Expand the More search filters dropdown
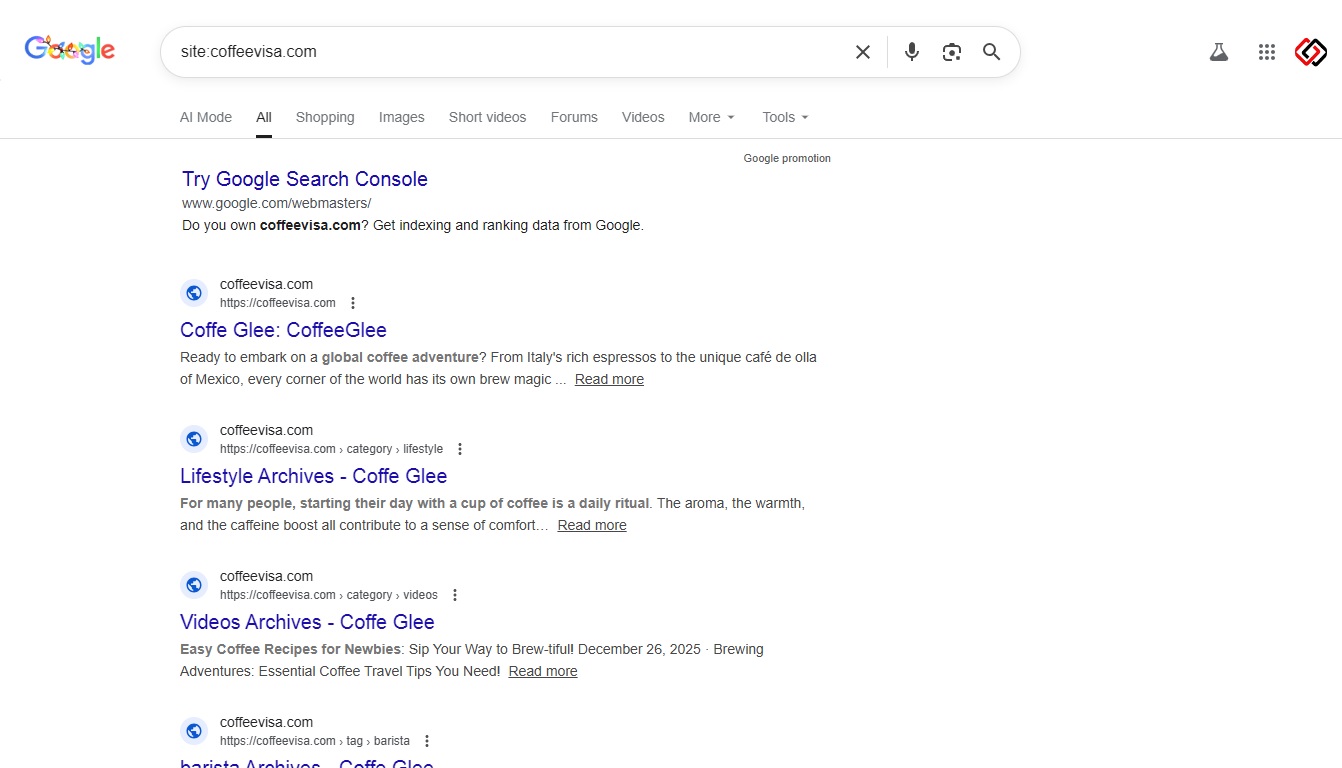Screen dimensions: 1342x768 [711, 117]
